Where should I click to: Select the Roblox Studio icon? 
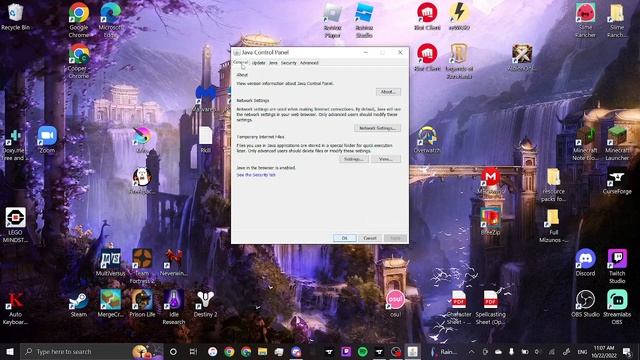364,20
